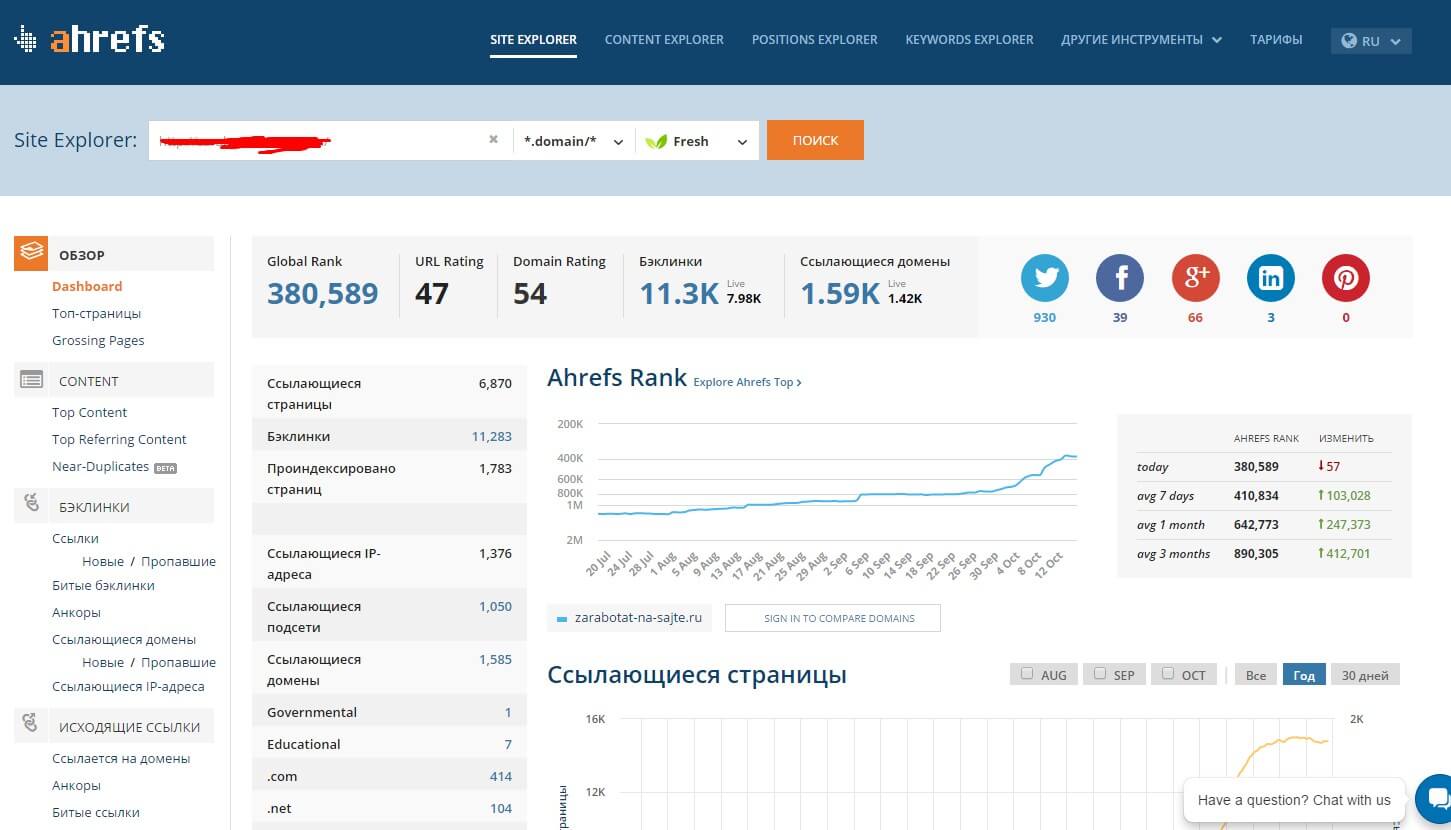
Task: Open Keywords Explorer from the navigation
Action: [x=969, y=40]
